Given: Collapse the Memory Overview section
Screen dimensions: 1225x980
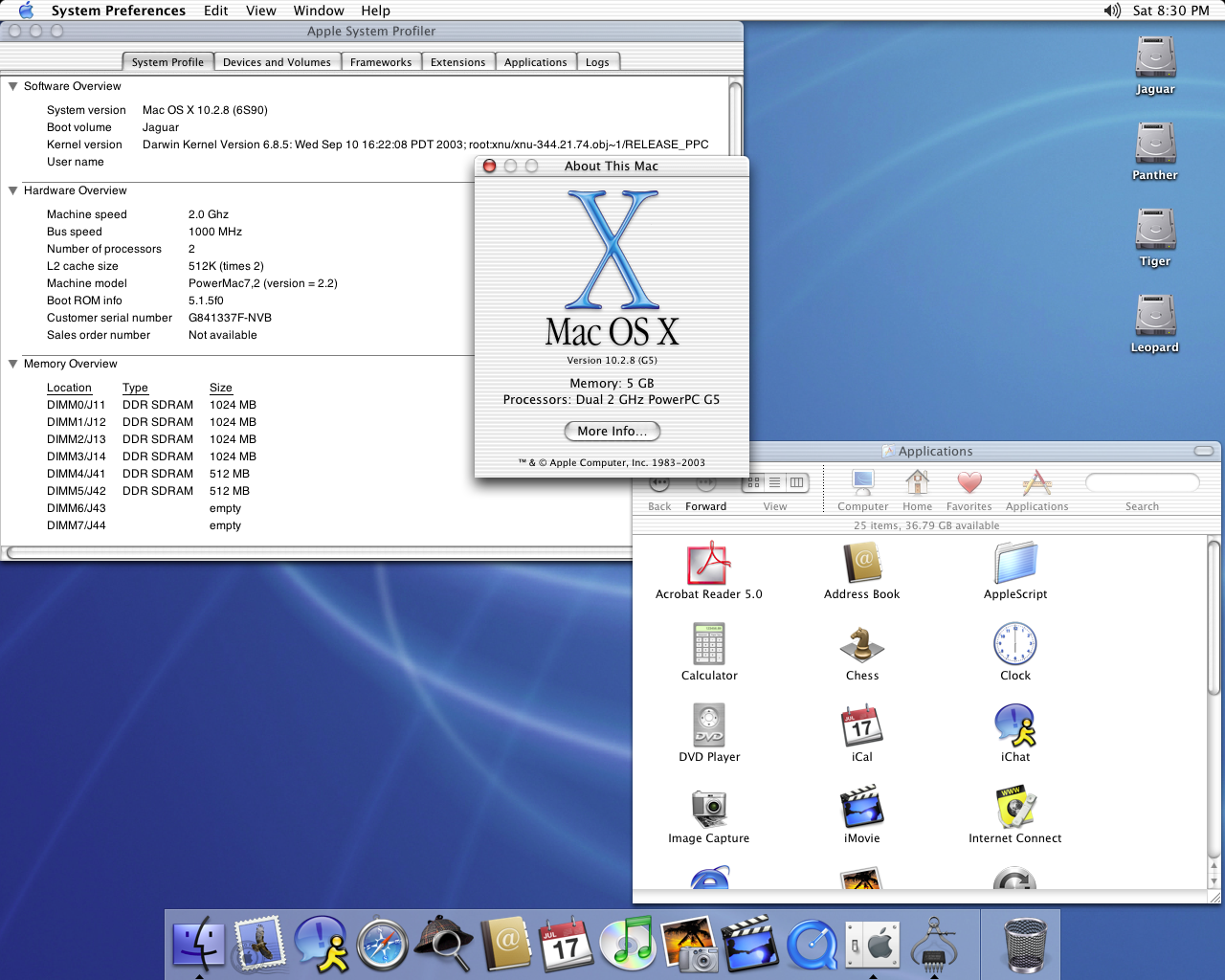Looking at the screenshot, I should (x=13, y=364).
